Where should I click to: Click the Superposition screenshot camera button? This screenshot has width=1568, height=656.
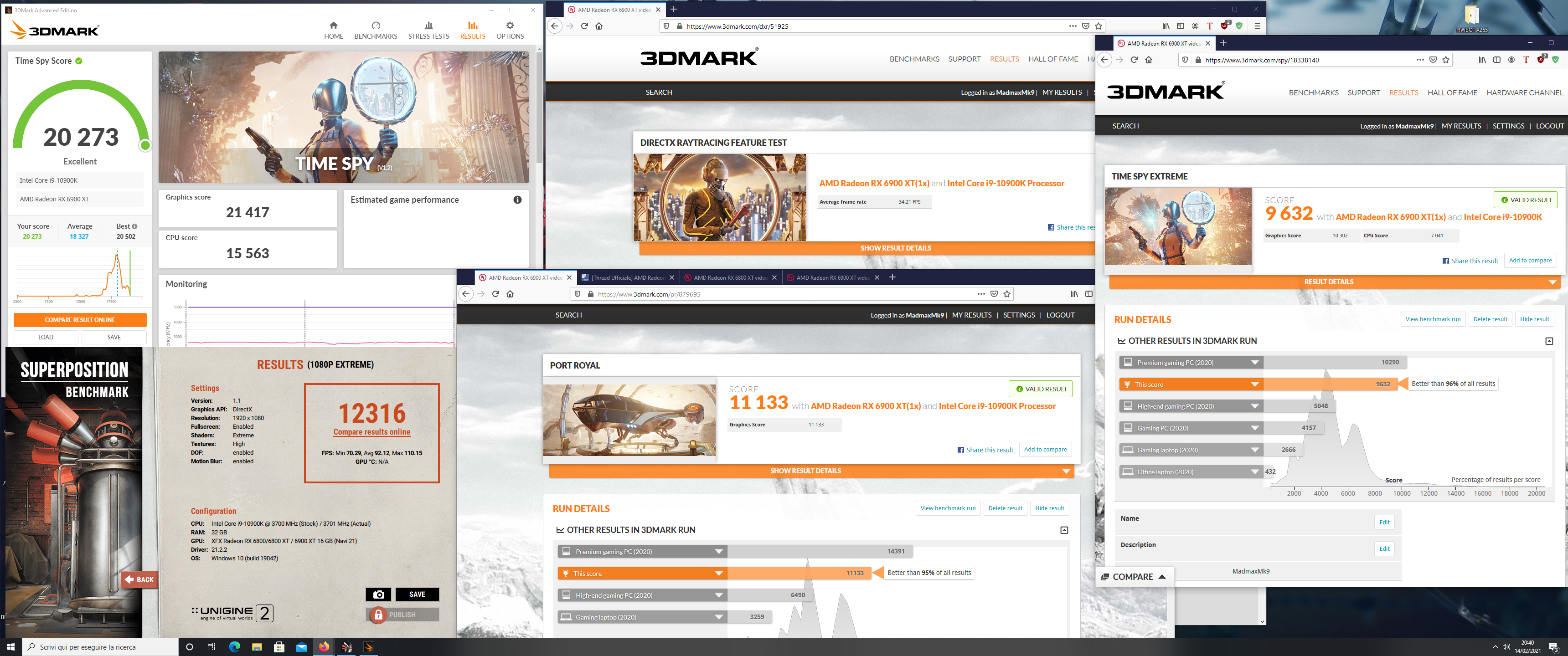379,594
